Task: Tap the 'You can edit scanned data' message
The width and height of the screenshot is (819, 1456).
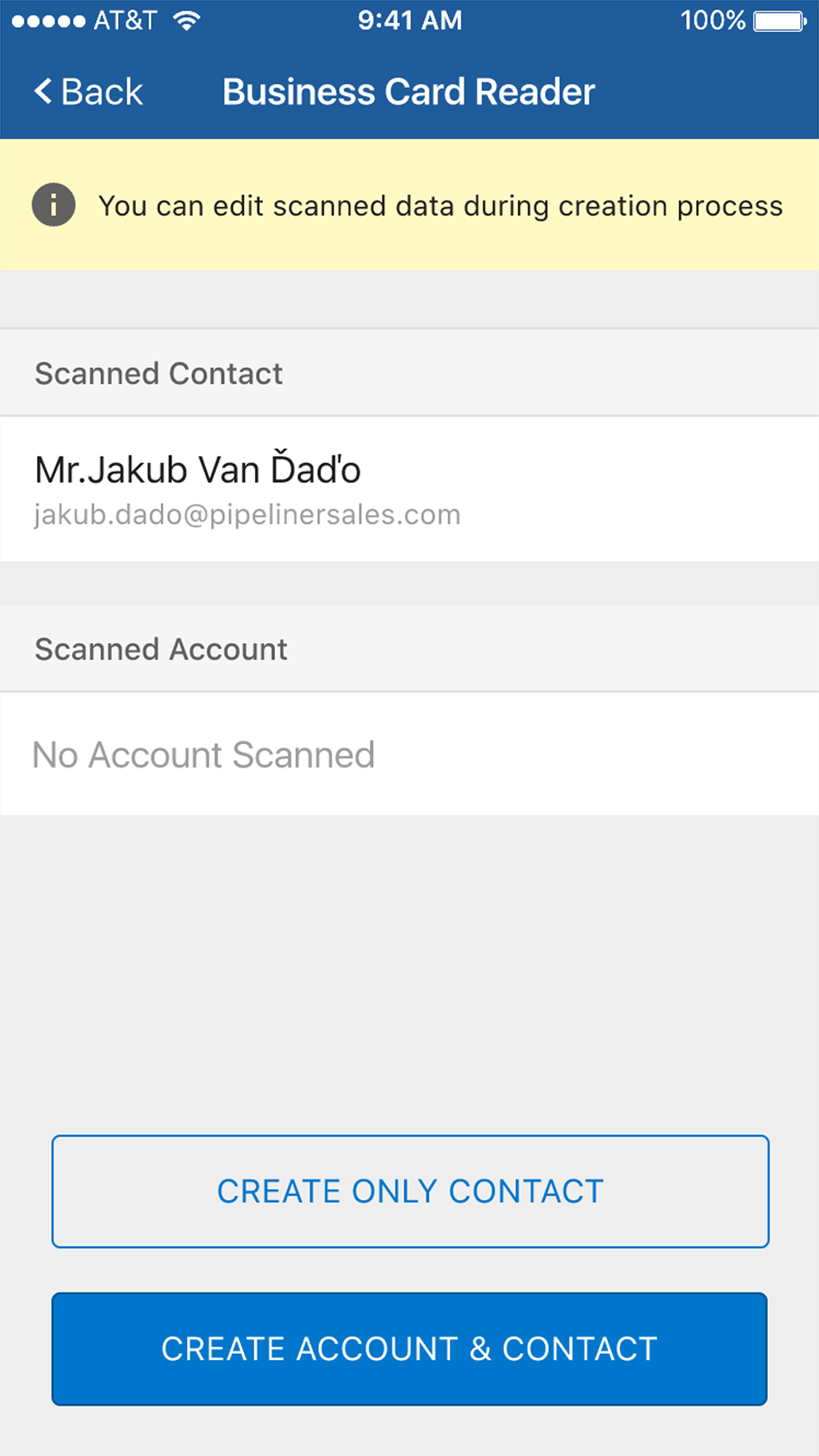Action: [440, 206]
